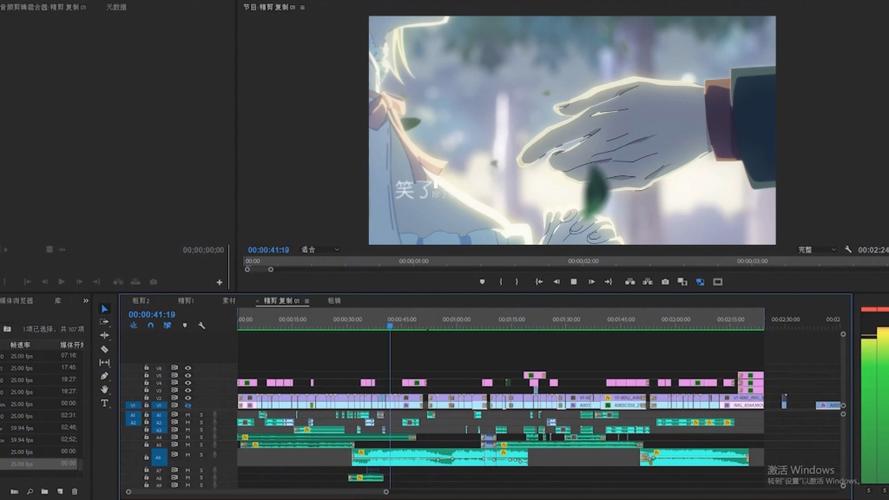Switch to the 精剪1 timeline tab
The width and height of the screenshot is (889, 500).
(185, 300)
